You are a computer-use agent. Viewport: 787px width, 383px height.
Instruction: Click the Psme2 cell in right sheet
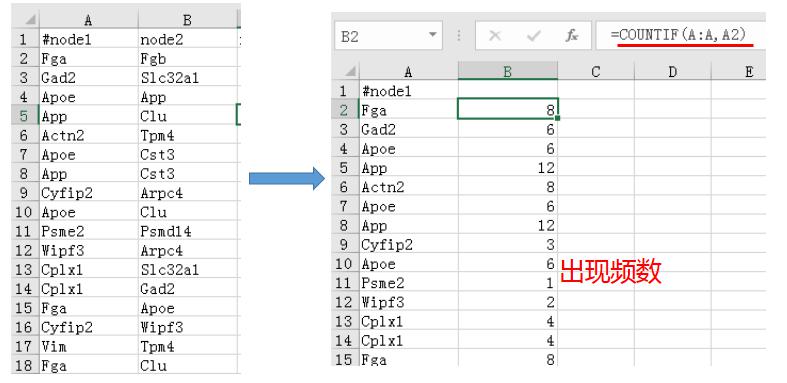pyautogui.click(x=409, y=283)
